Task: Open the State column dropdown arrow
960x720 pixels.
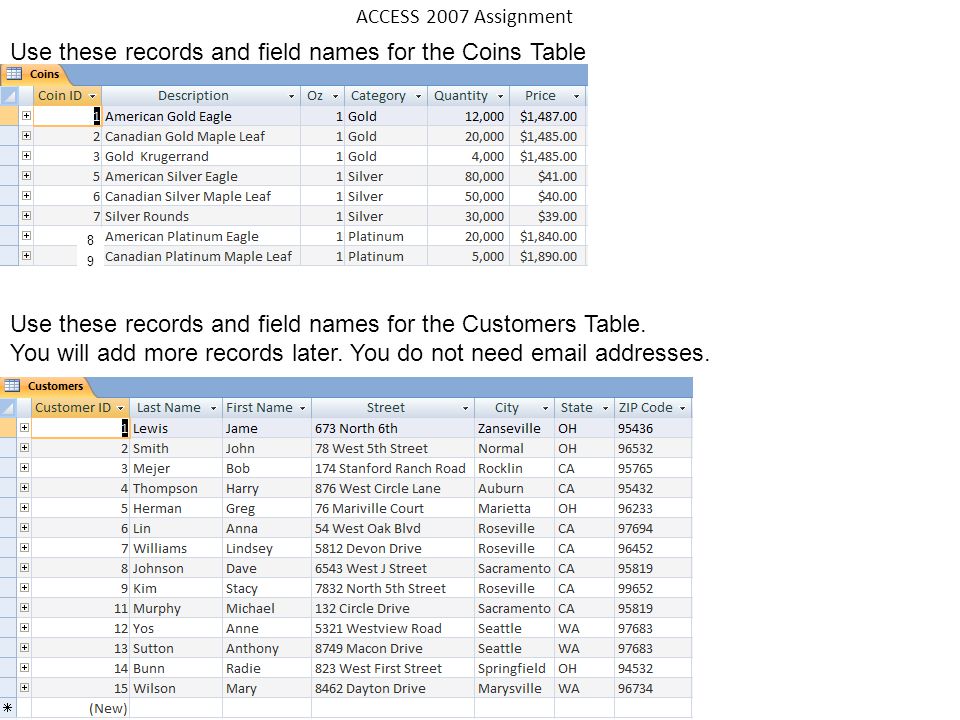Action: pyautogui.click(x=606, y=408)
